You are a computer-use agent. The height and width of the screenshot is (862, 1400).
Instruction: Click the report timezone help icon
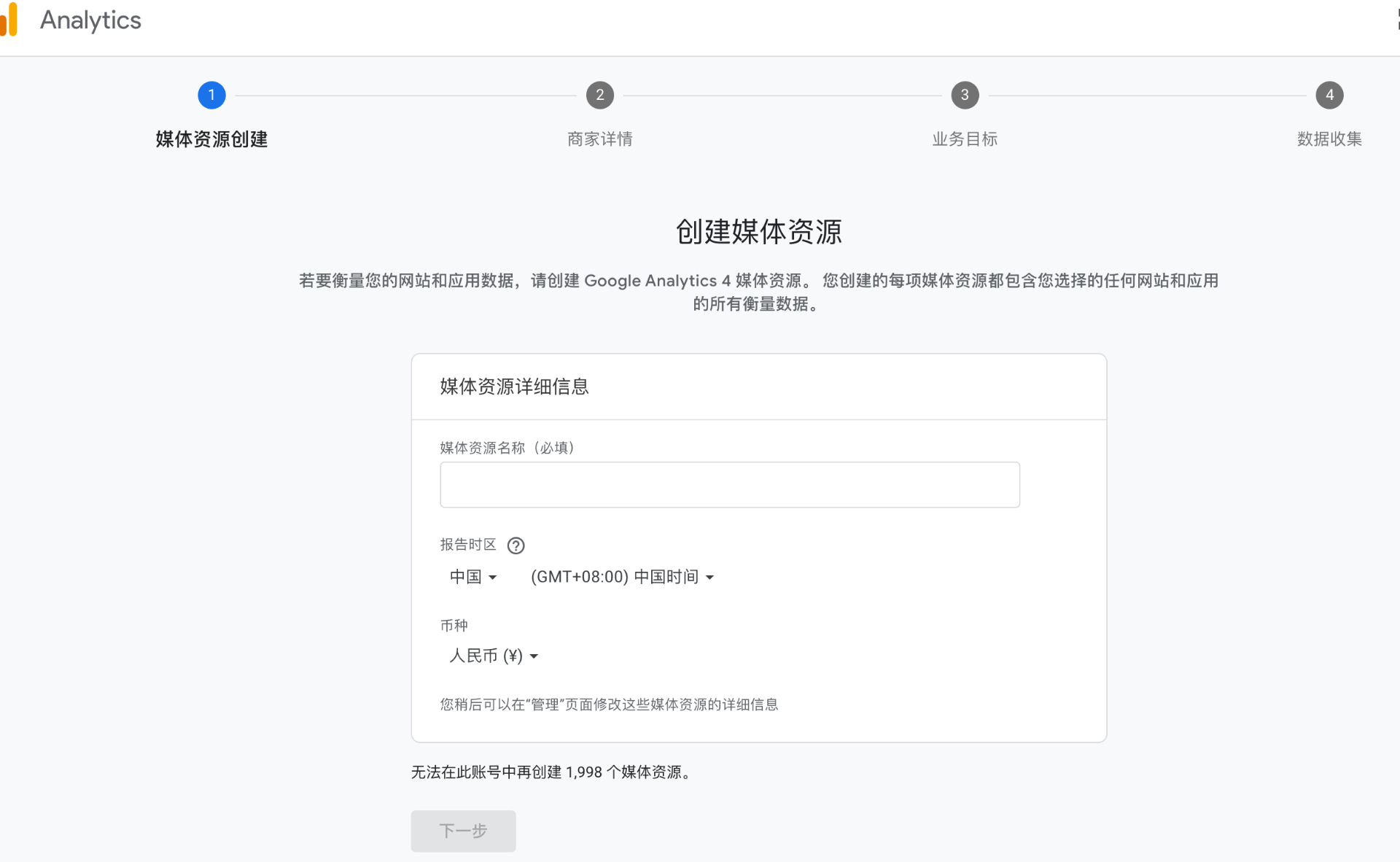click(x=516, y=545)
